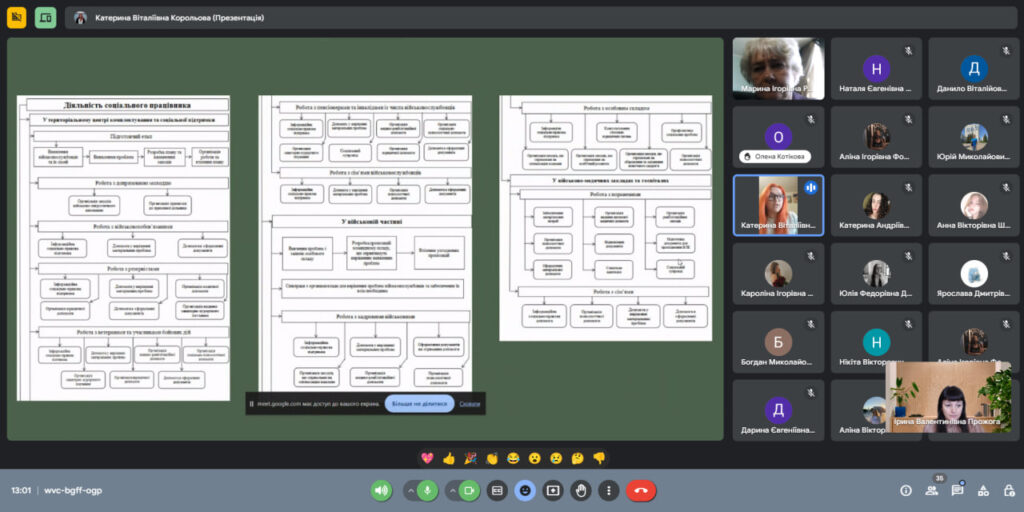Viewport: 1024px width, 512px height.
Task: Expand microphone audio settings arrow
Action: (409, 491)
